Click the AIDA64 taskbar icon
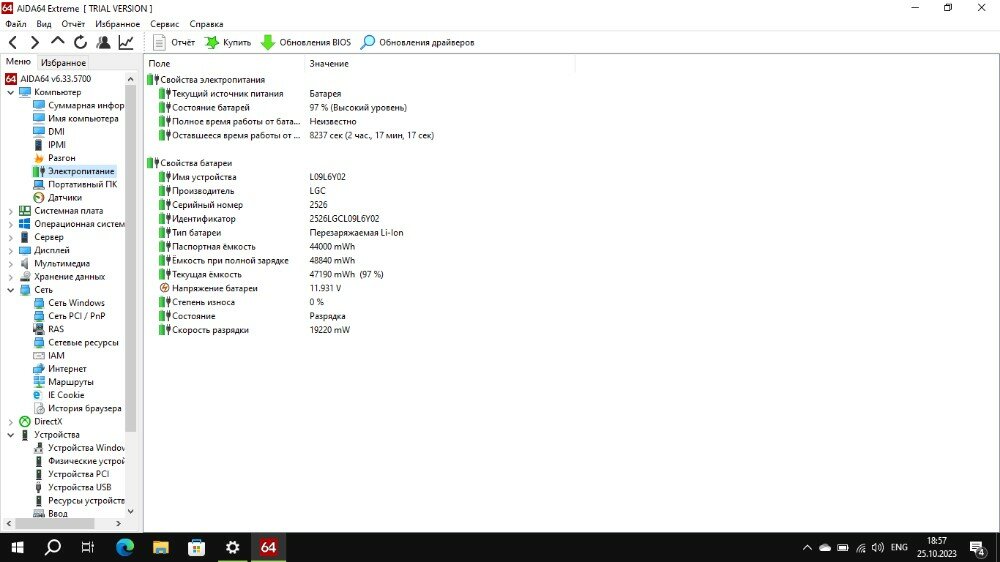Image resolution: width=1000 pixels, height=562 pixels. pos(268,547)
